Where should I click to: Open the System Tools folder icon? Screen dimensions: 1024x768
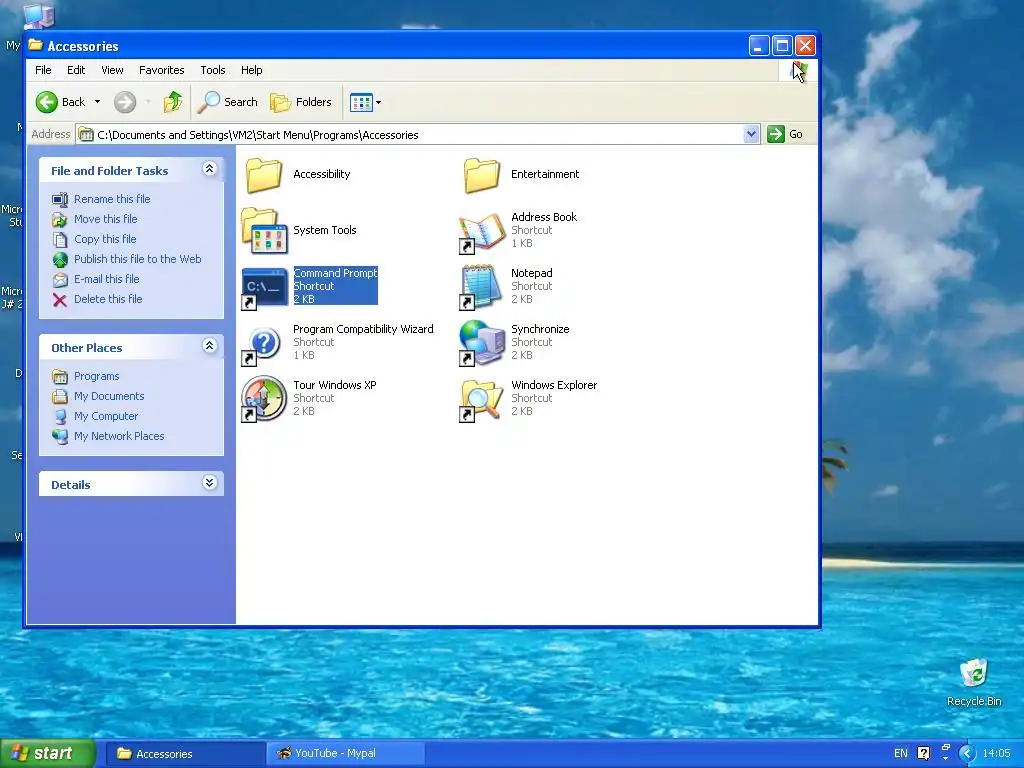pos(264,231)
